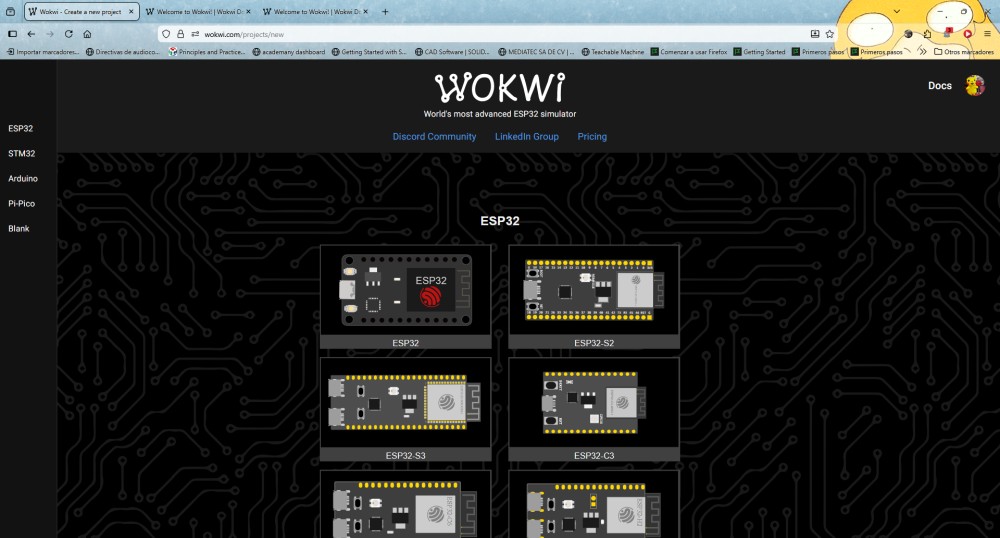The width and height of the screenshot is (1000, 538).
Task: Open the user profile avatar
Action: (x=974, y=85)
